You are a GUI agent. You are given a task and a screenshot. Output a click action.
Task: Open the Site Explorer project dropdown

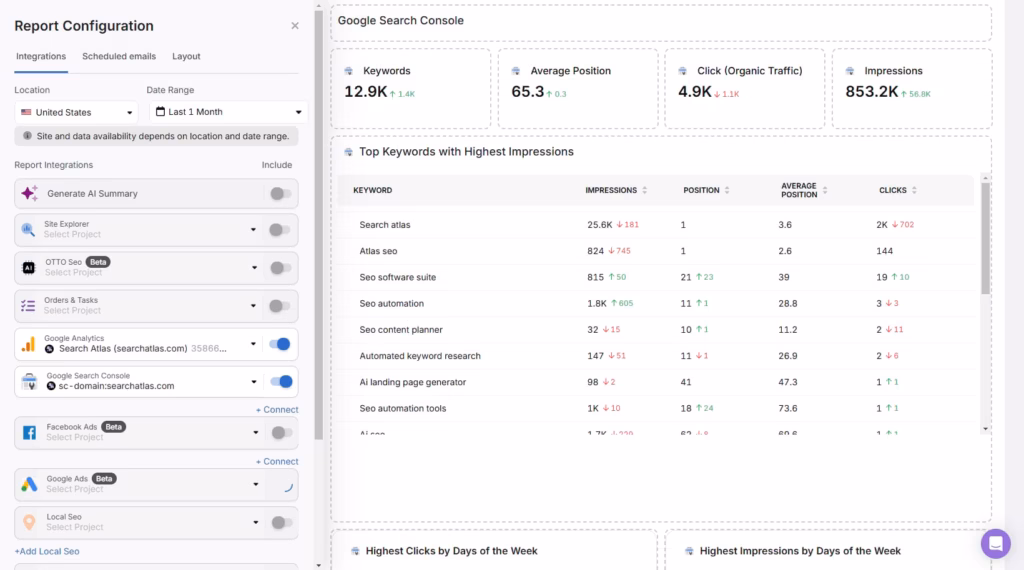coord(254,230)
